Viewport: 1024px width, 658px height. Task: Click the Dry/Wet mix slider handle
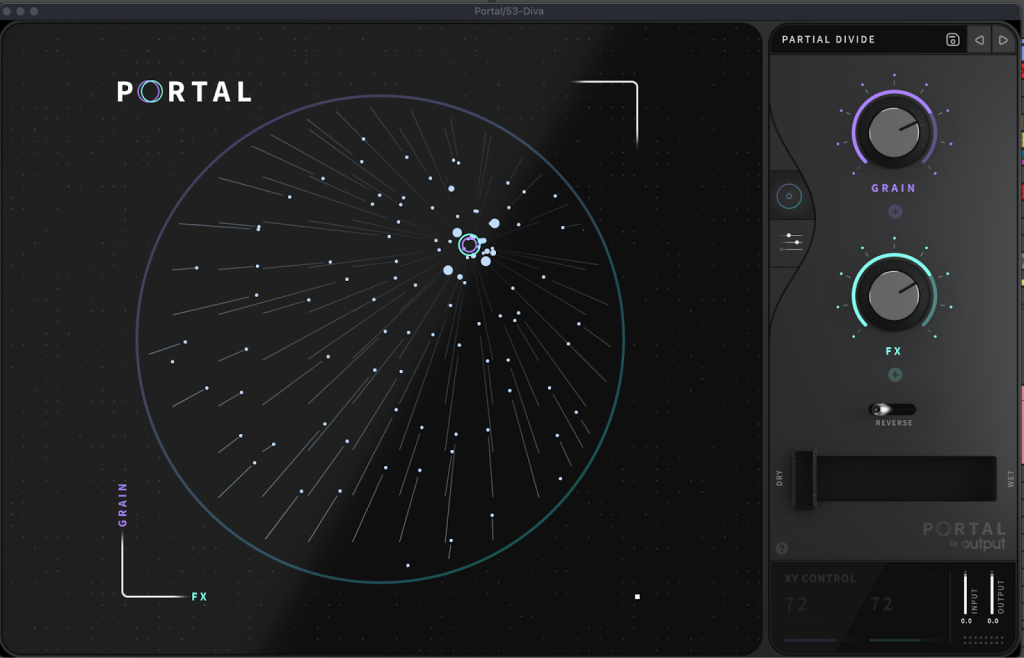pos(804,479)
